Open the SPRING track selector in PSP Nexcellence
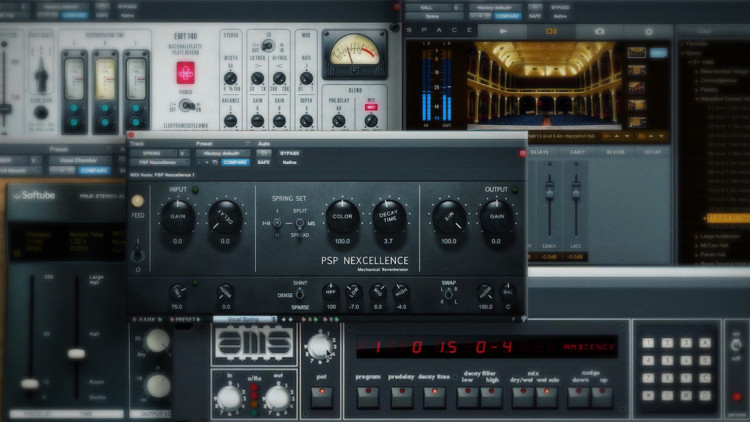 click(154, 153)
